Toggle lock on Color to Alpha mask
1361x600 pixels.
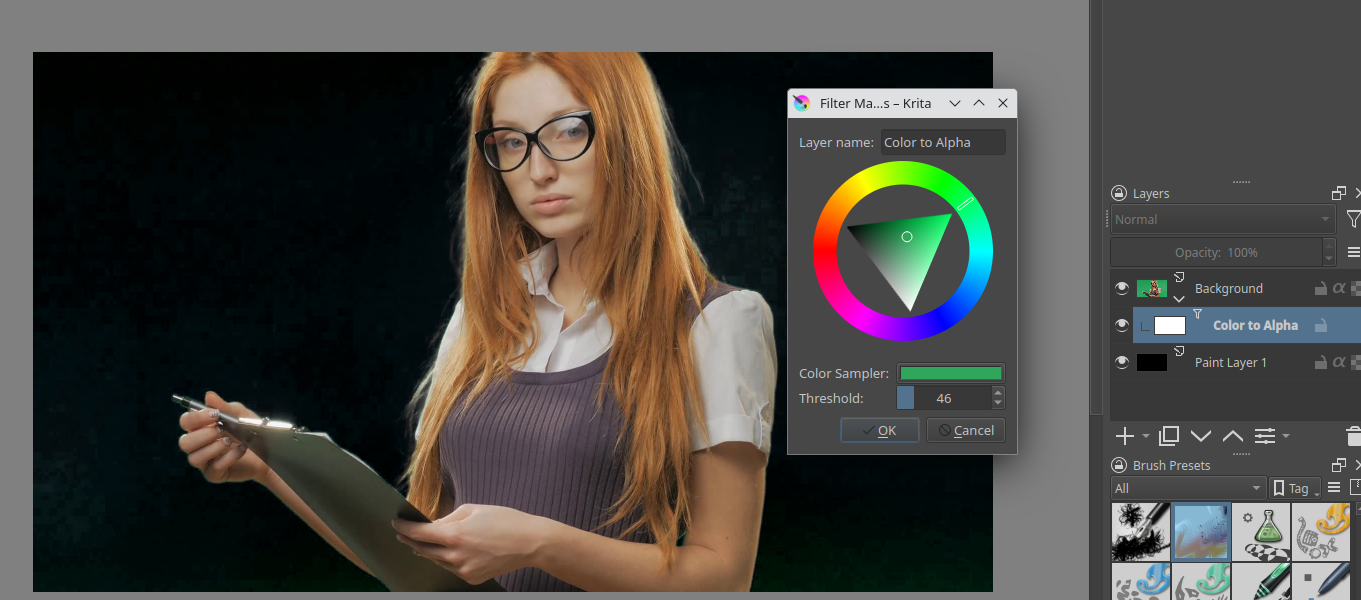(1321, 325)
